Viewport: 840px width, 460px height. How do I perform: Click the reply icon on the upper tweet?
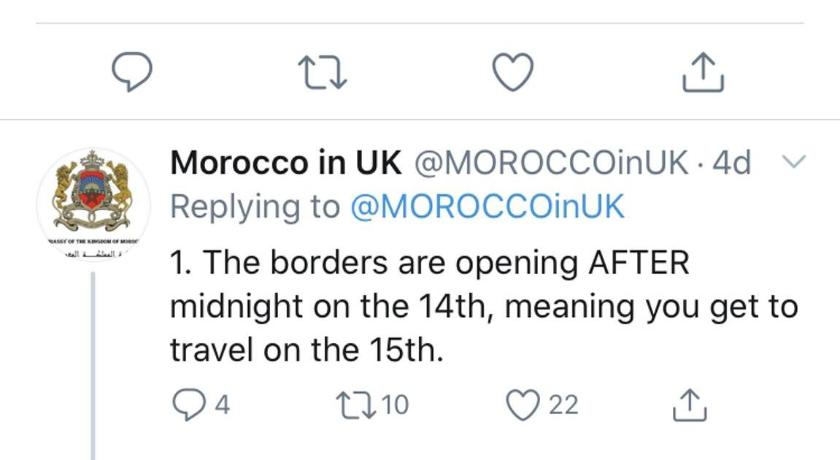click(x=130, y=70)
